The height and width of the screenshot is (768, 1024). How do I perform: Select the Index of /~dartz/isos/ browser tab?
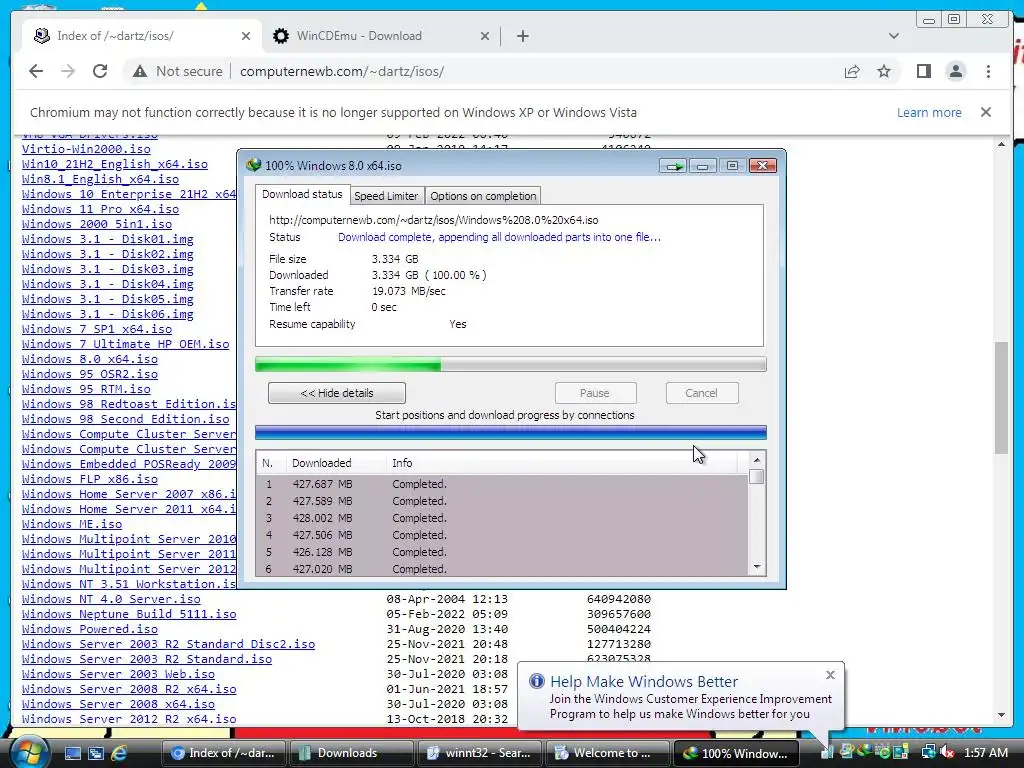click(142, 36)
